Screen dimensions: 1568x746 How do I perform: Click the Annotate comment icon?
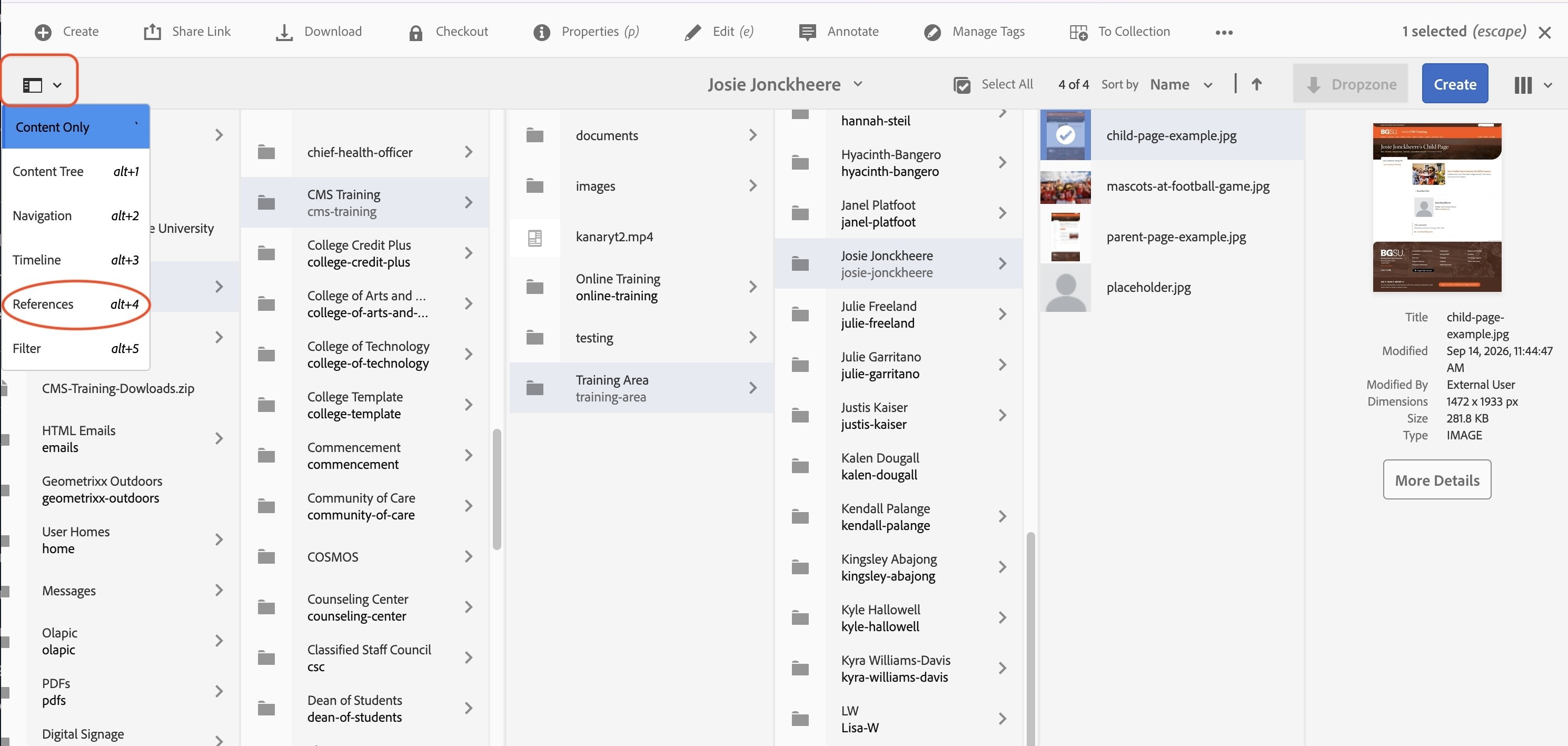point(807,32)
